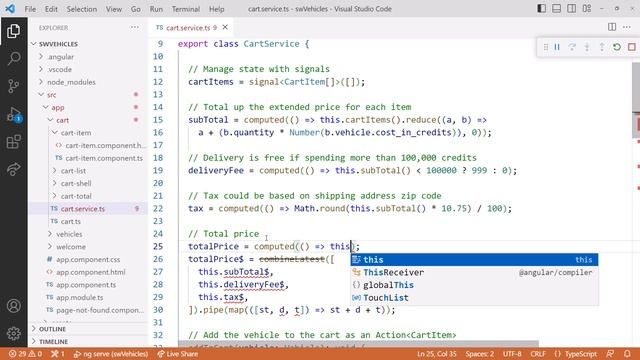Open the Search view in activity bar
640x360 pixels.
pos(13,58)
